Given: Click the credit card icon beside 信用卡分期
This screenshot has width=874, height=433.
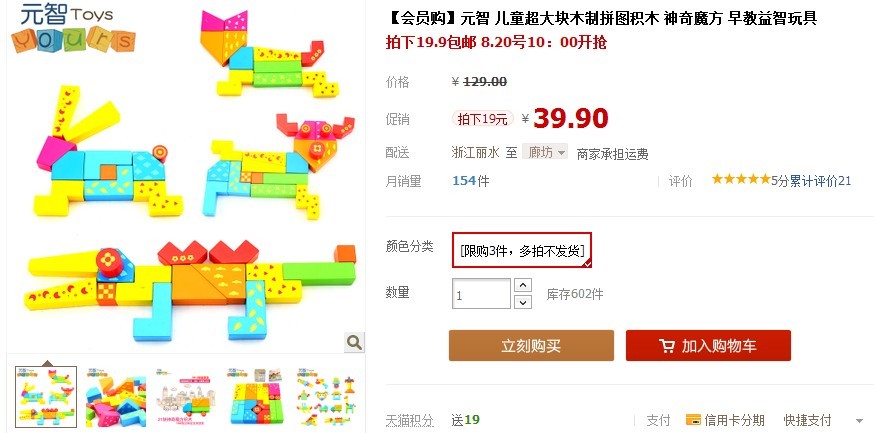Looking at the screenshot, I should 693,420.
